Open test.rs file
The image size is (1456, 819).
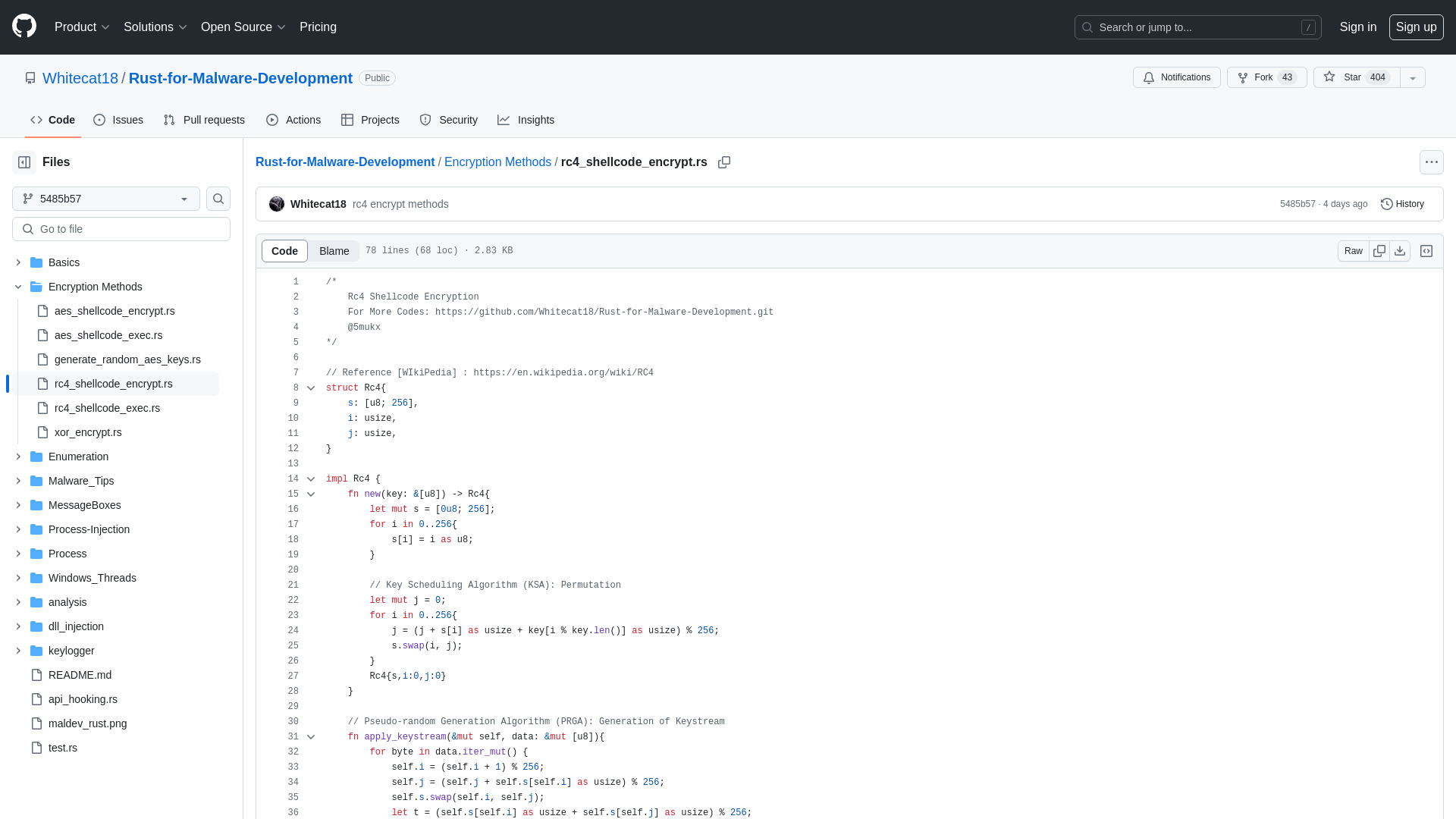(x=63, y=748)
